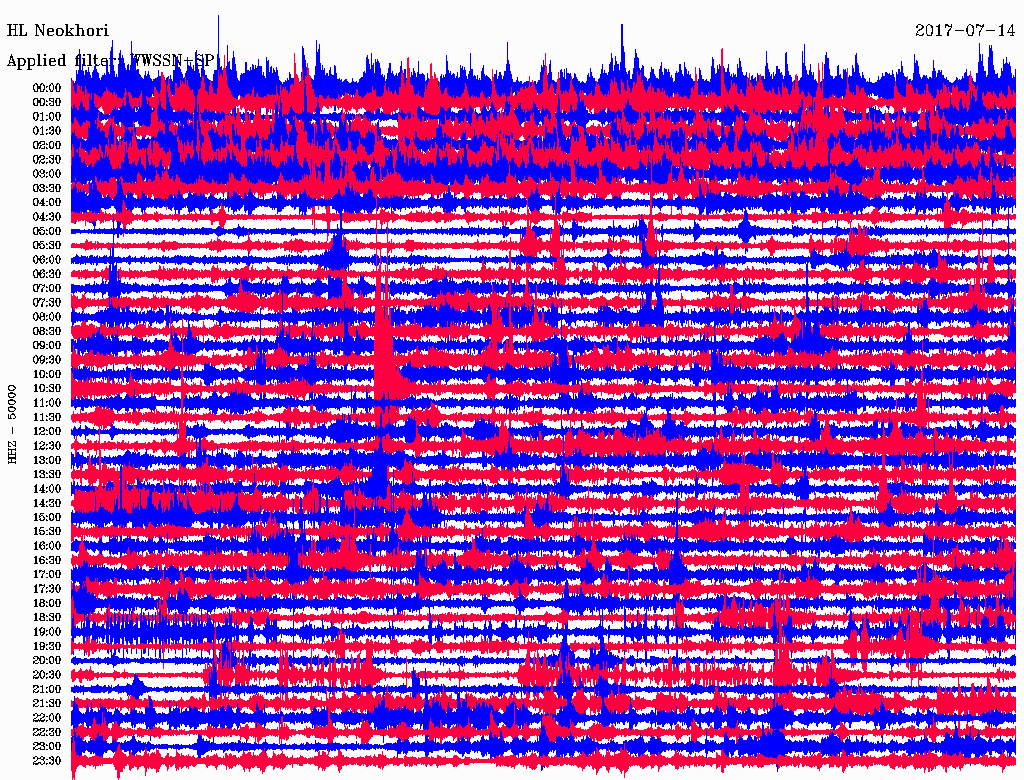Screen dimensions: 1024x780
Task: Select the 18:30 time label
Action: 47,617
